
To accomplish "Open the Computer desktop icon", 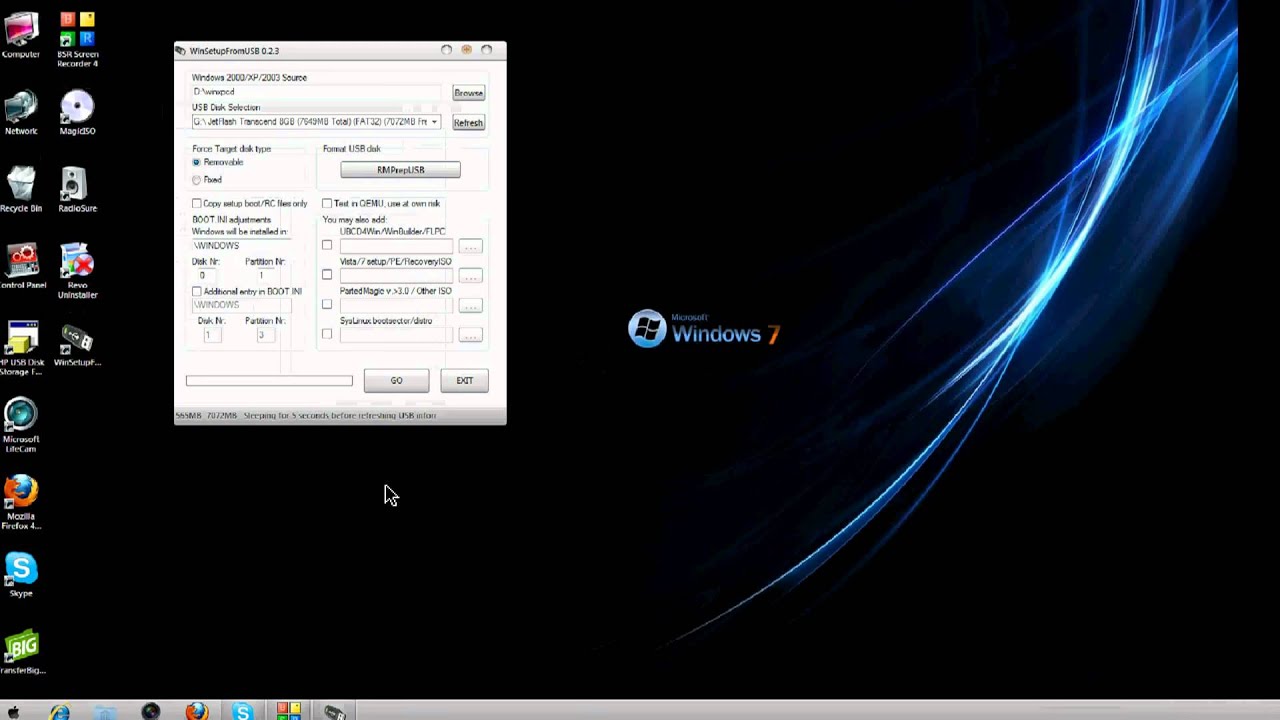I will click(21, 35).
